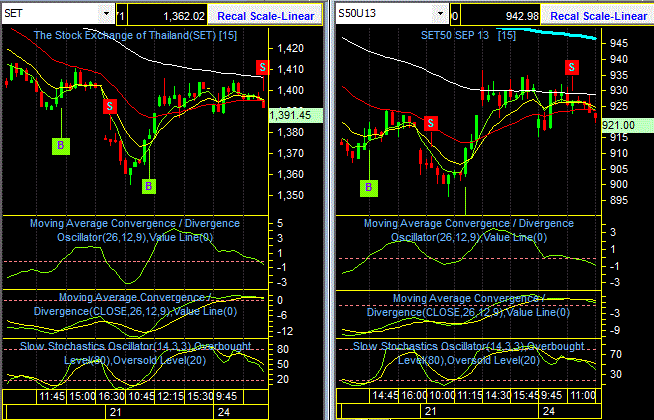The height and width of the screenshot is (420, 654).
Task: Click the red S marker at the SET chart's mid-drop
Action: coord(110,106)
